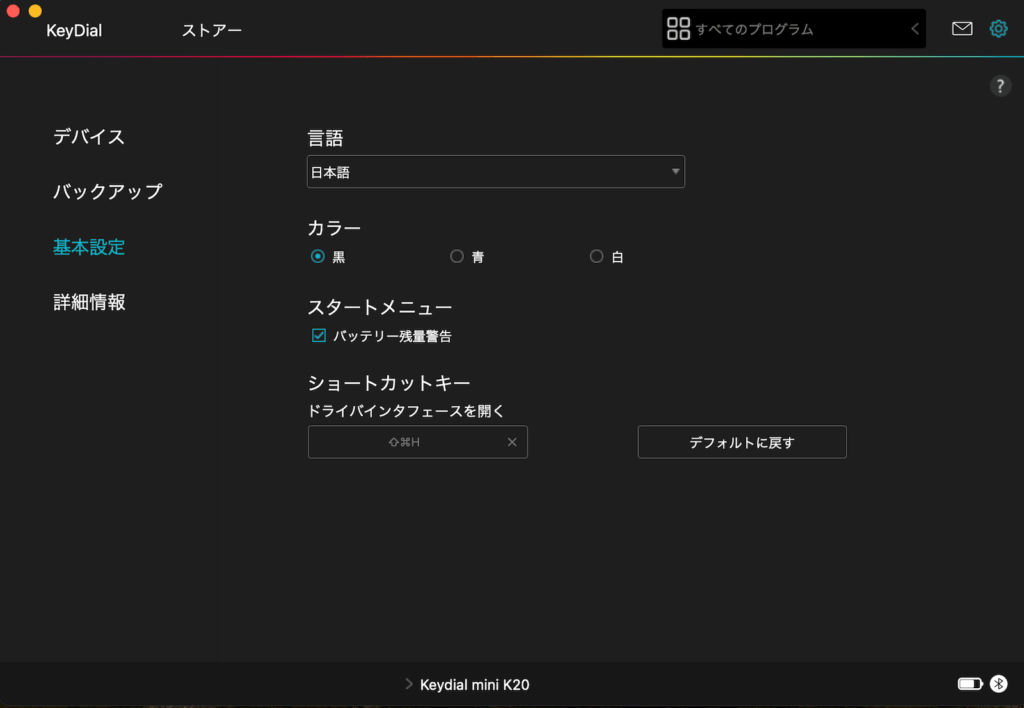Screen dimensions: 1024x708
Task: Open the language selection dropdown
Action: coord(495,171)
